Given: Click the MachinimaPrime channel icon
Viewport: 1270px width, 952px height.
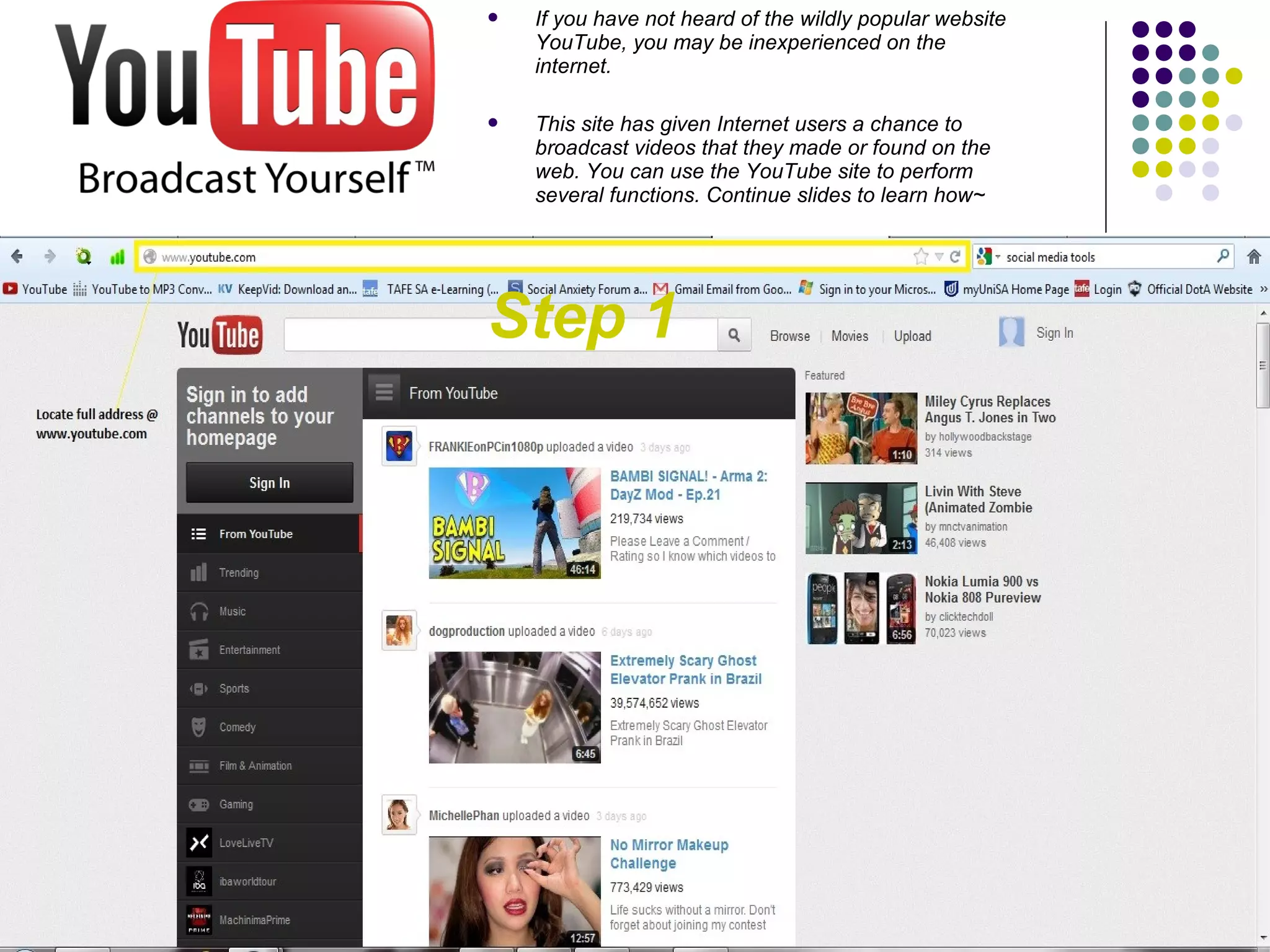Looking at the screenshot, I should (x=199, y=920).
